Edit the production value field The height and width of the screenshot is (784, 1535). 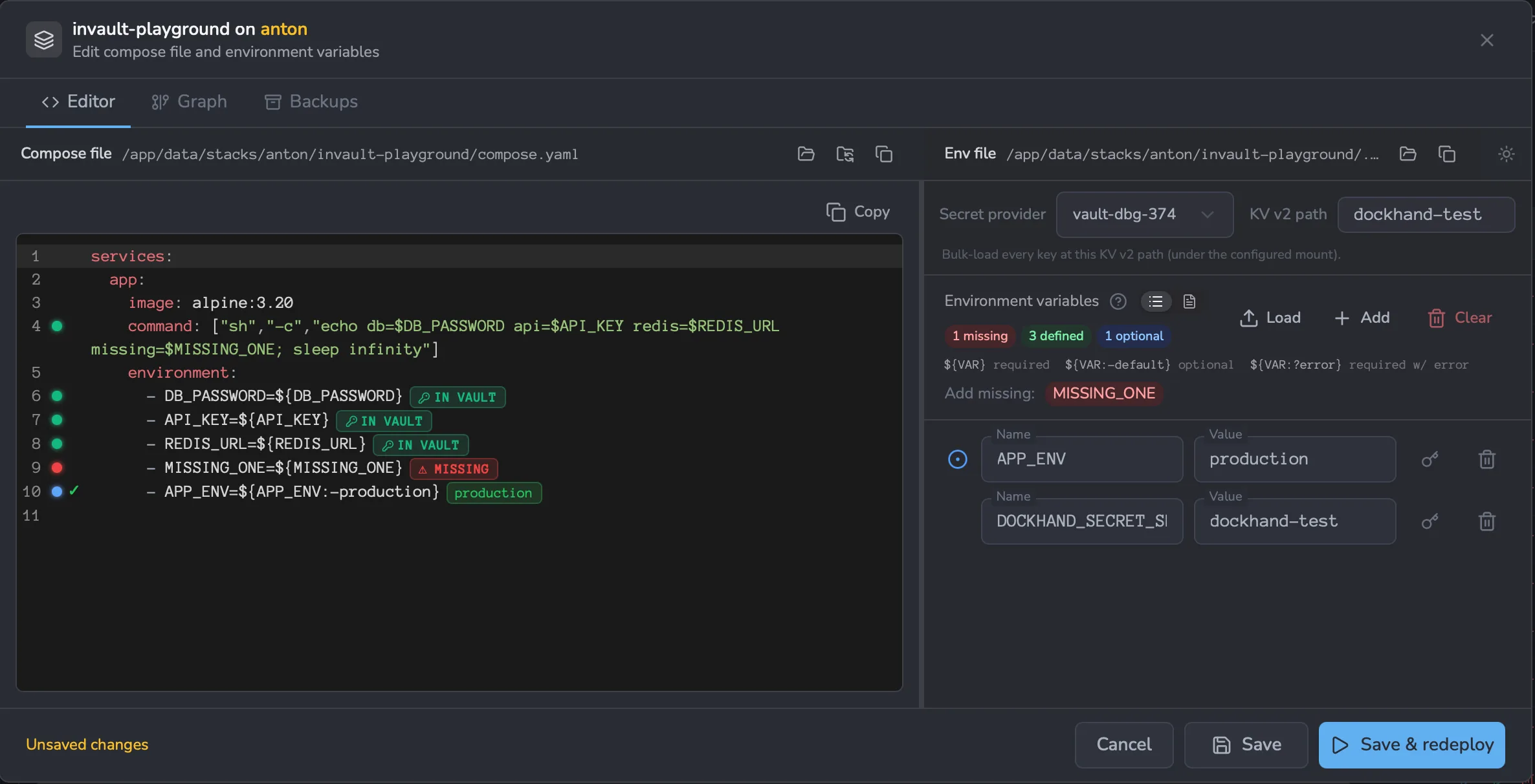coord(1295,459)
